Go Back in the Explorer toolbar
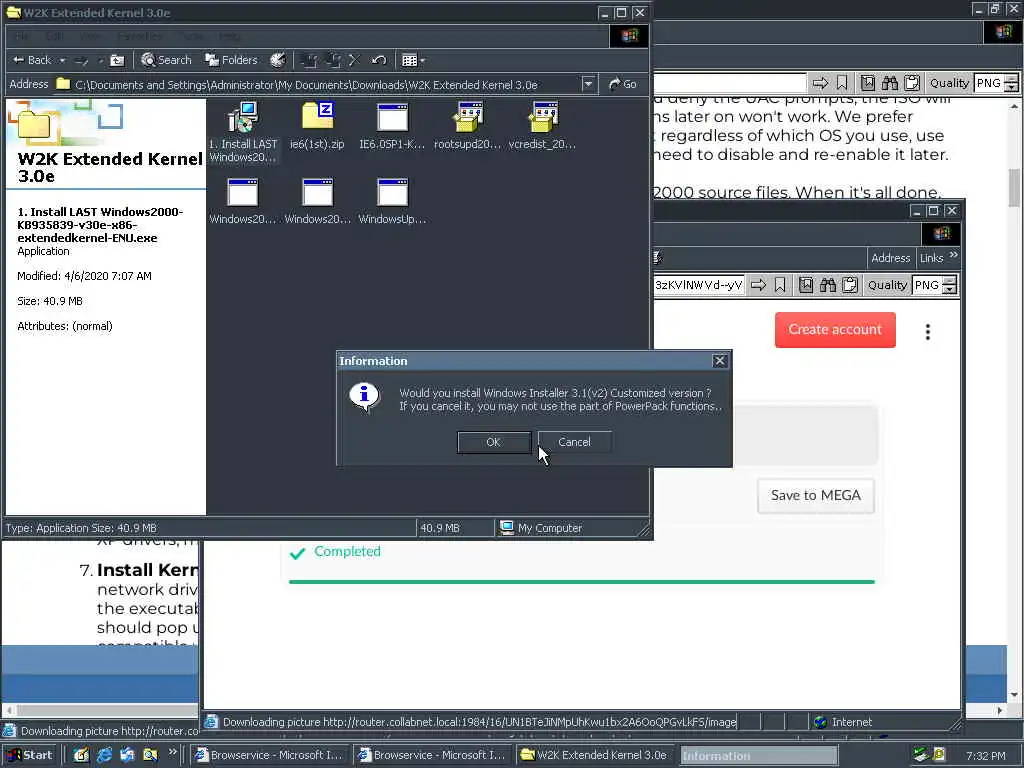The width and height of the screenshot is (1024, 768). 32,60
